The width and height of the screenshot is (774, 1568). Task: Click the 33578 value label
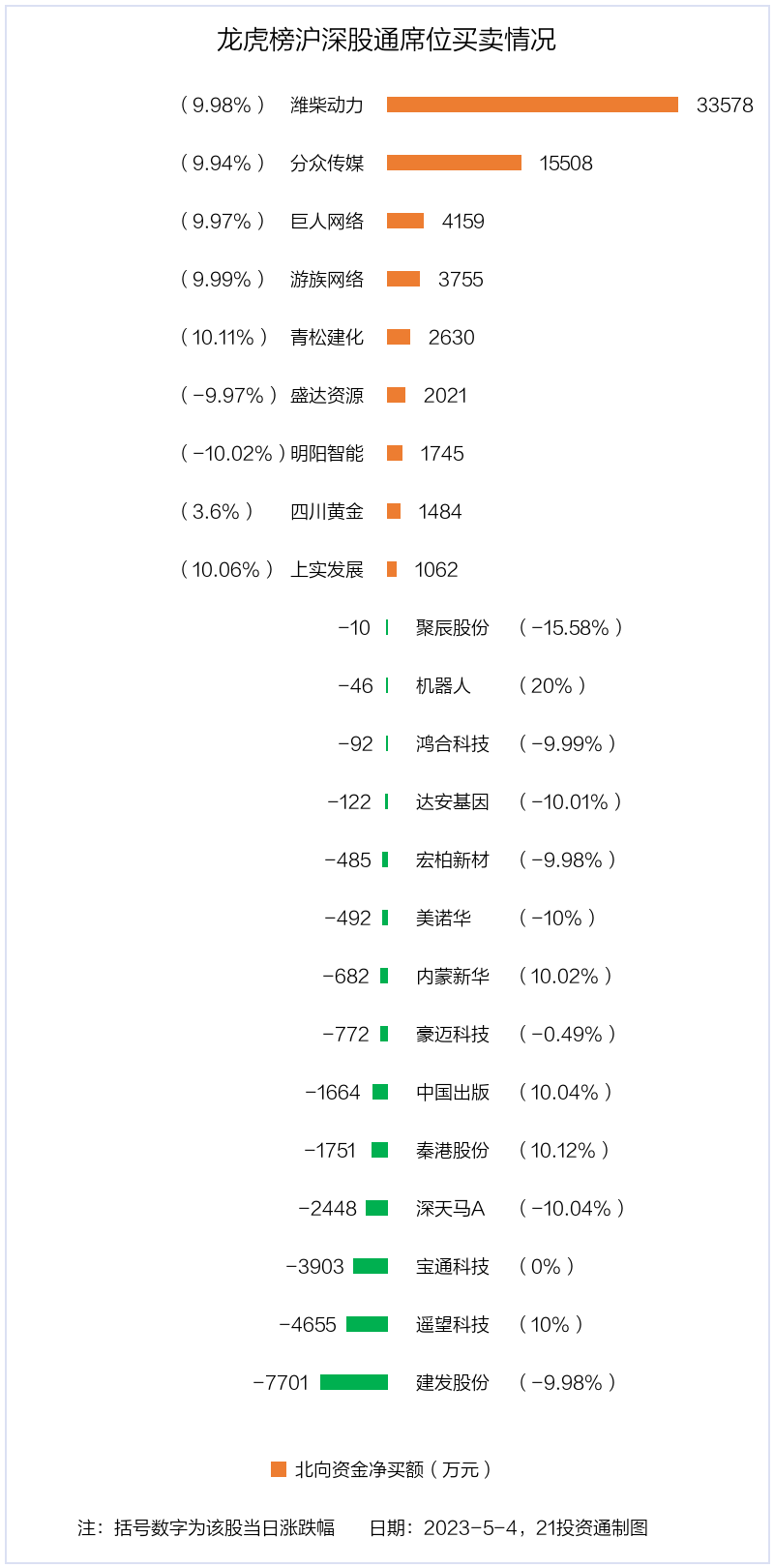pos(725,105)
